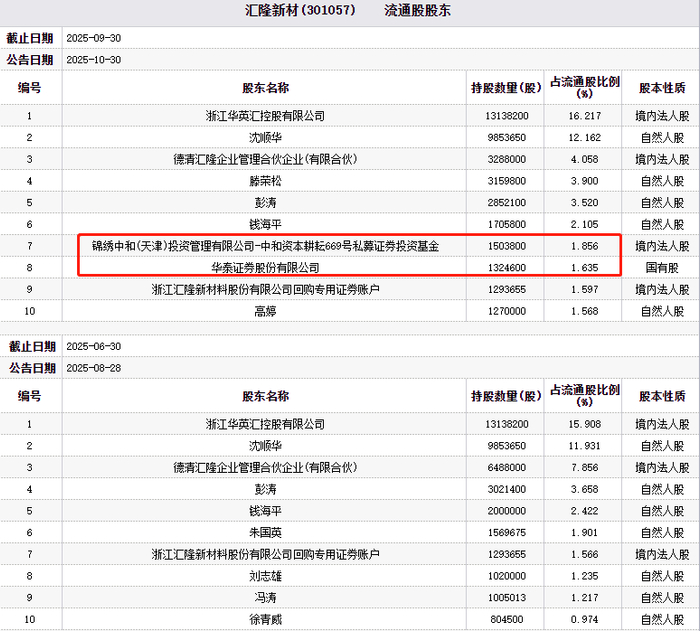The height and width of the screenshot is (631, 700).
Task: Click the share count '3159800'
Action: coord(507,181)
